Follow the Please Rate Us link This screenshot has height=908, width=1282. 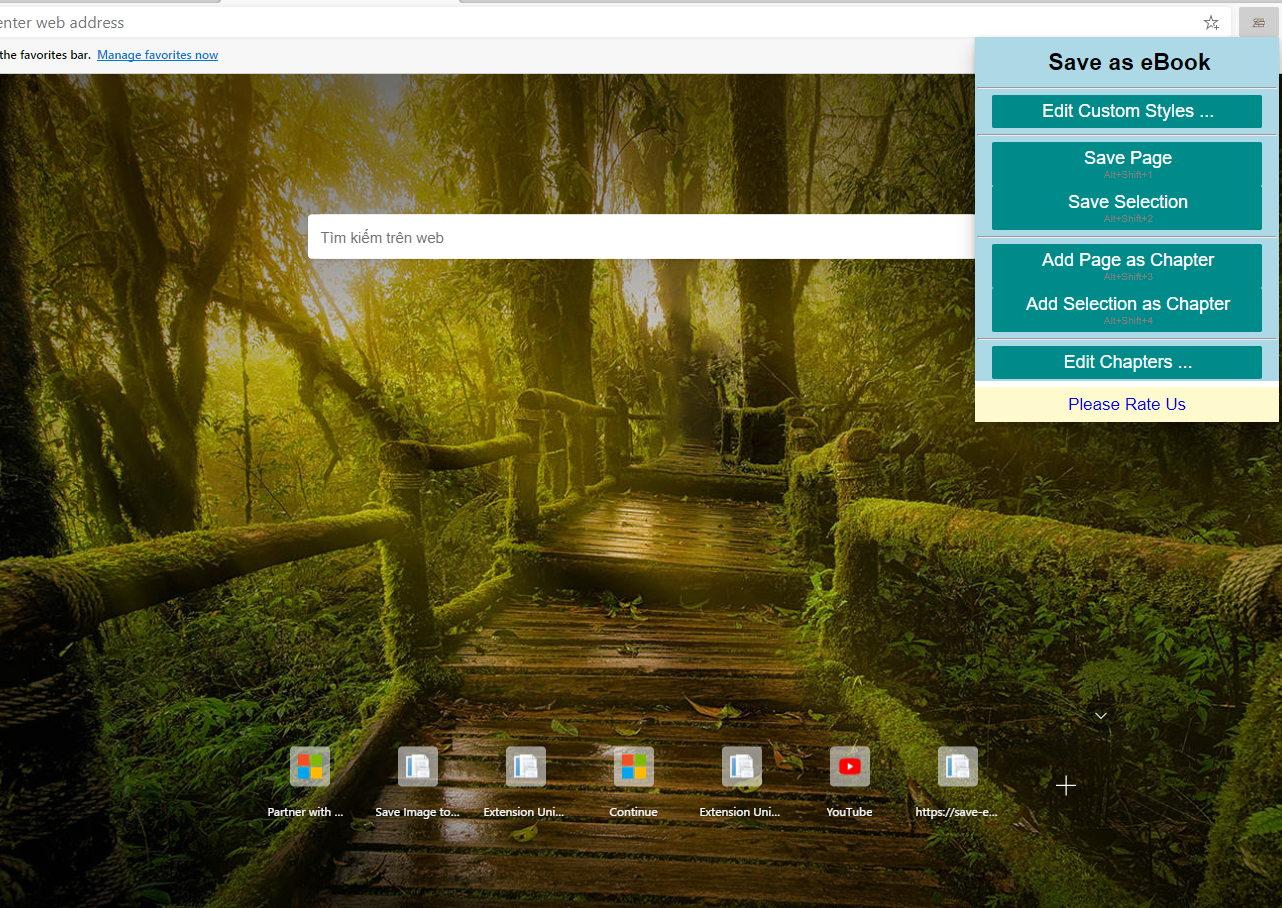1126,404
